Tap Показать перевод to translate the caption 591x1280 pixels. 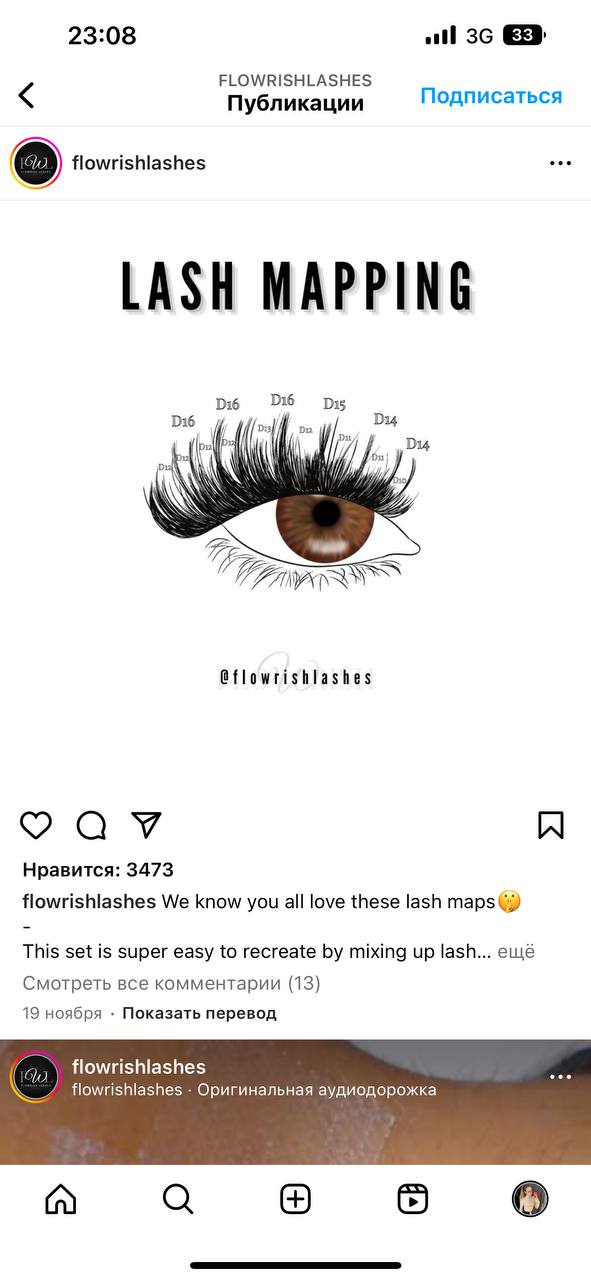tap(199, 1013)
